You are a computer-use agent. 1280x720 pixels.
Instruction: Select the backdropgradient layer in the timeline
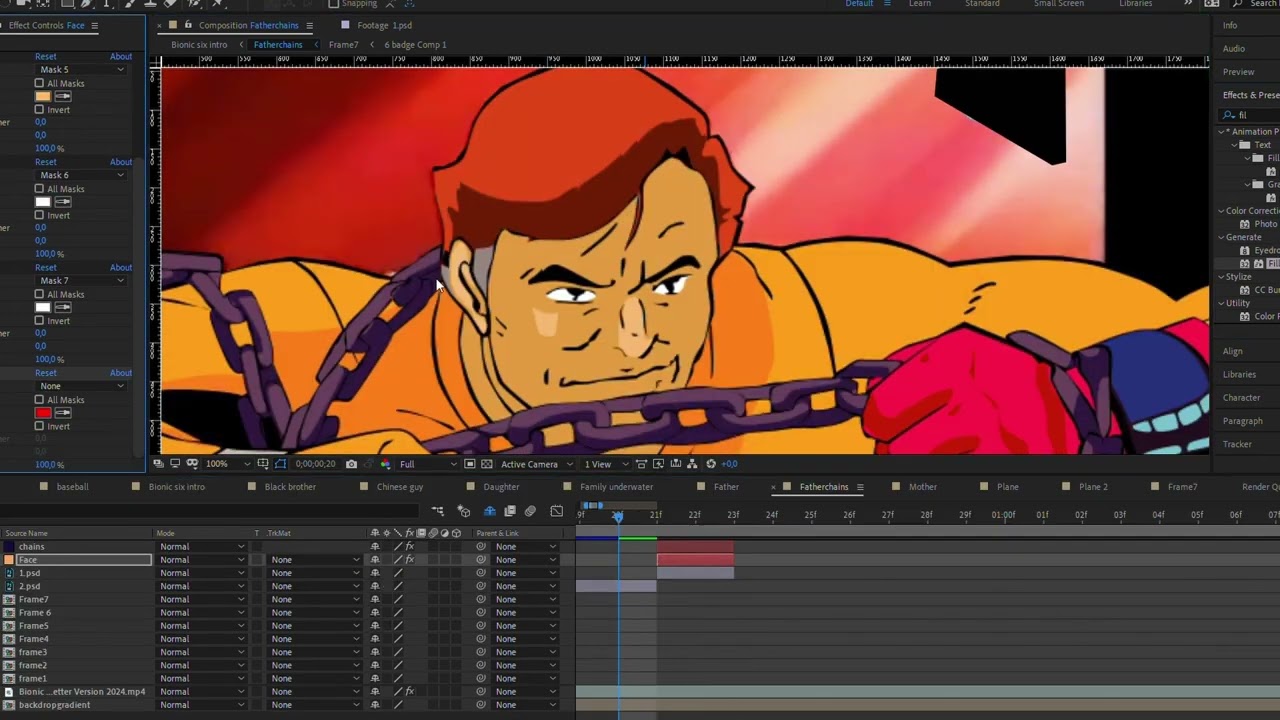point(54,705)
